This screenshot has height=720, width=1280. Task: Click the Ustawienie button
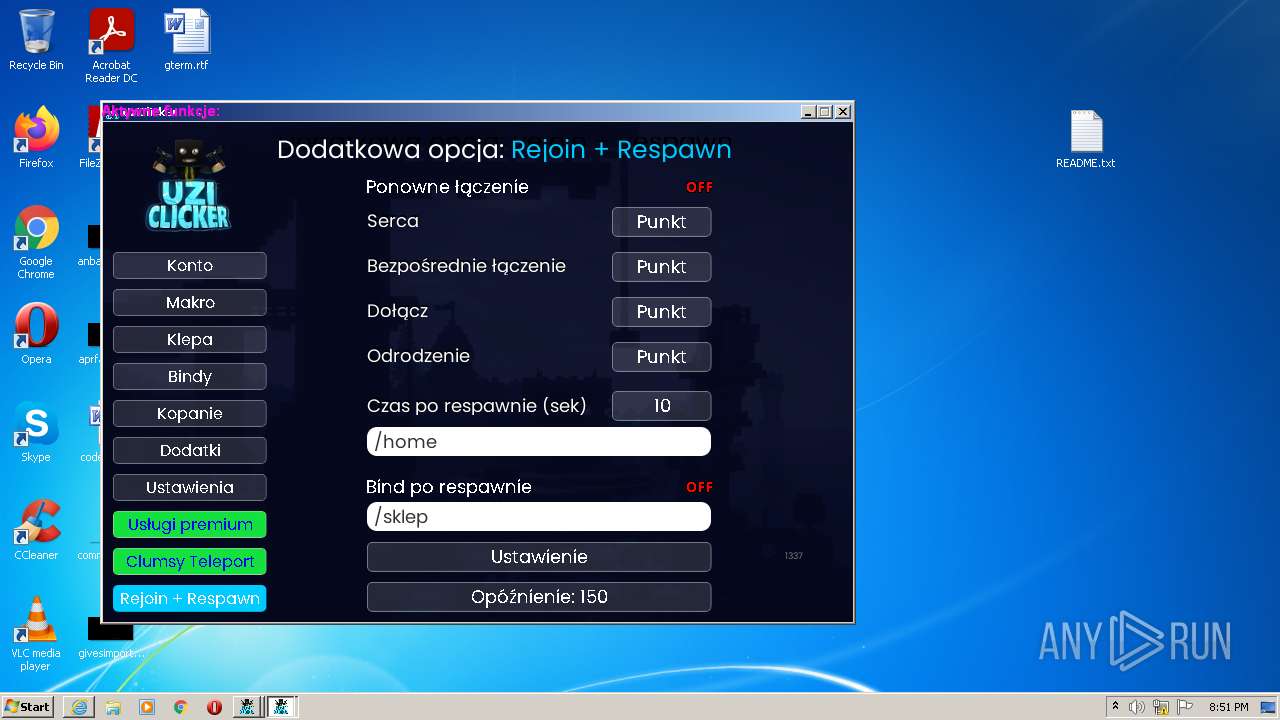(x=539, y=557)
